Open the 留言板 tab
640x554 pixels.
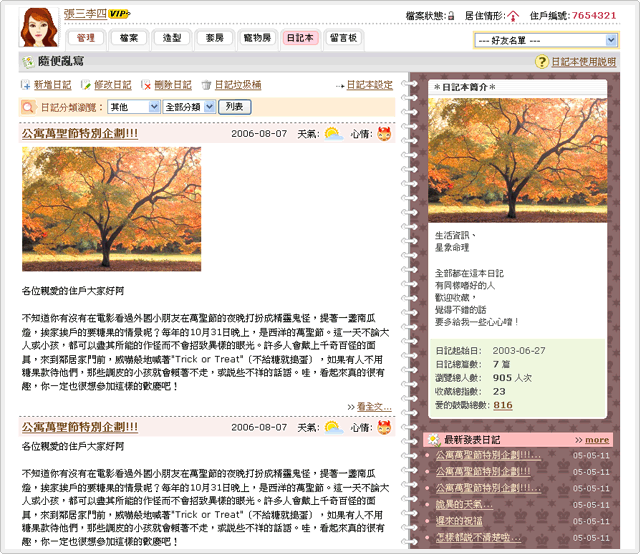point(343,38)
